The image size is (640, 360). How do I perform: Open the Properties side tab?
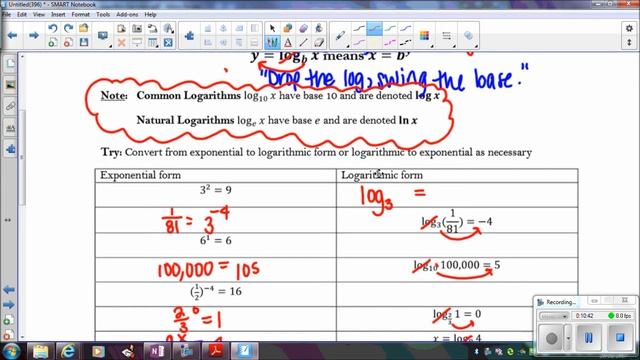[10, 128]
